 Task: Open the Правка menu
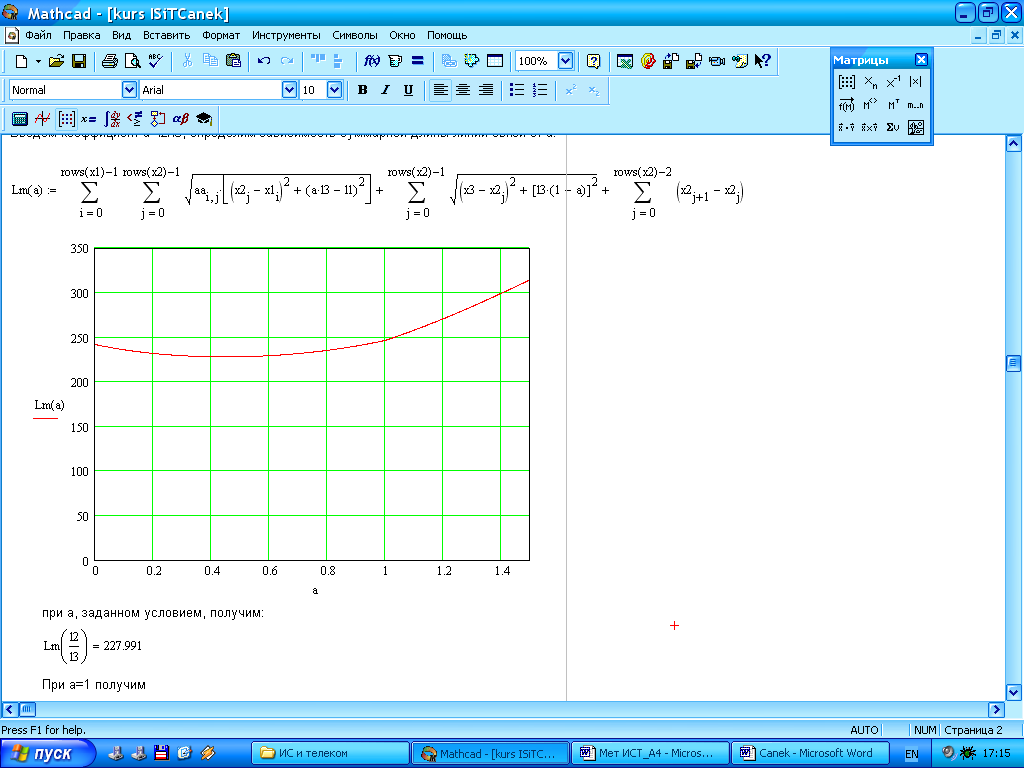[82, 35]
